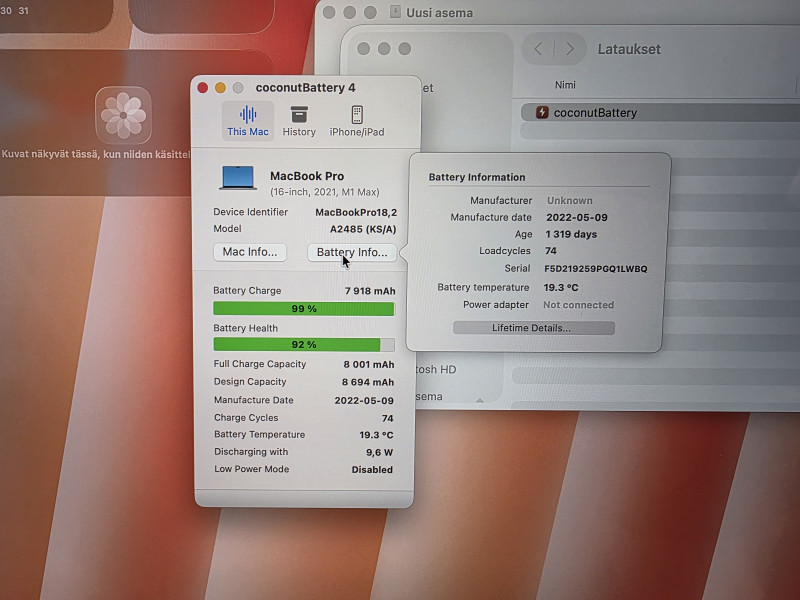
Task: Select Macintosh HD in Finder sidebar
Action: 436,369
